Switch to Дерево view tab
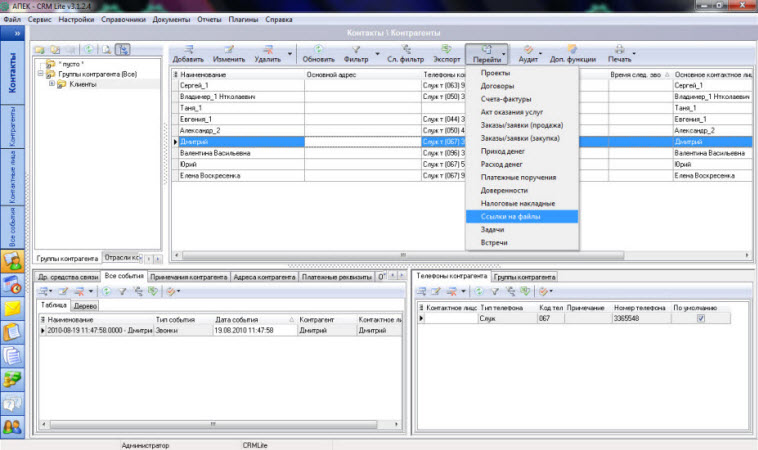This screenshot has width=758, height=450. 85,306
